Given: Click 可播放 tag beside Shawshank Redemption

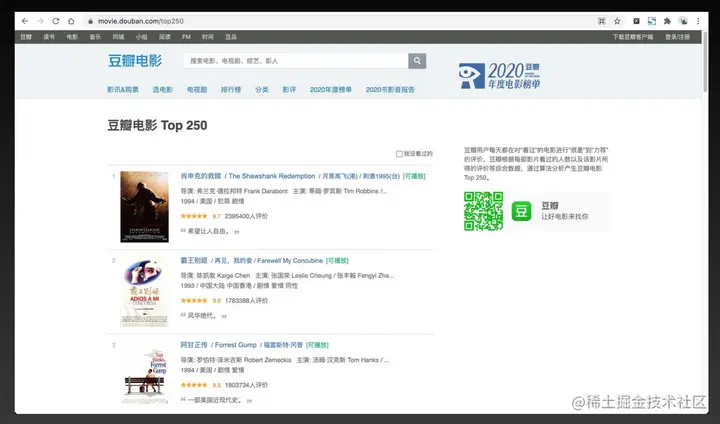Looking at the screenshot, I should click(x=414, y=176).
